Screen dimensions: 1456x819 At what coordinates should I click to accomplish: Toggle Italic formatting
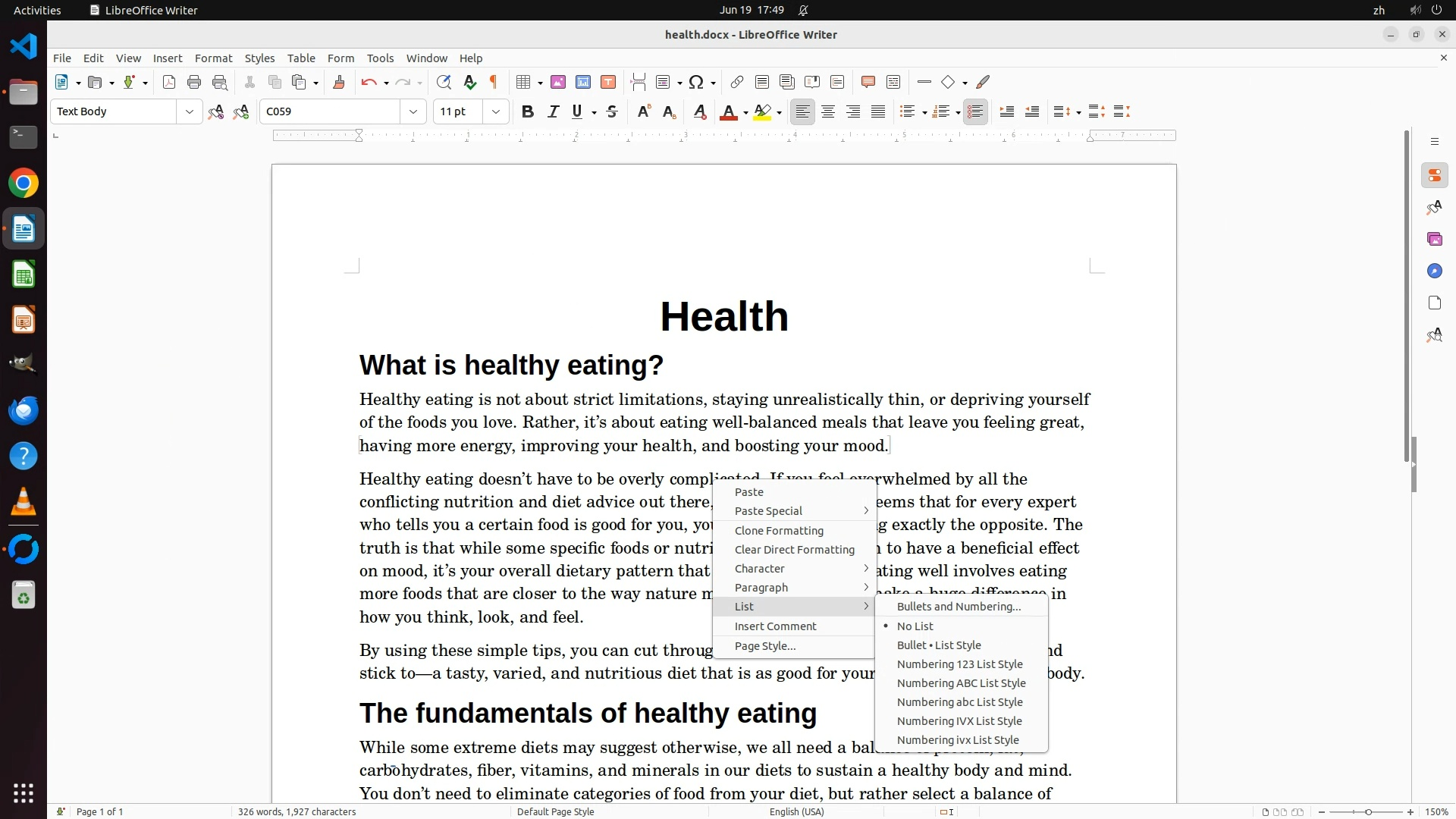pyautogui.click(x=553, y=112)
